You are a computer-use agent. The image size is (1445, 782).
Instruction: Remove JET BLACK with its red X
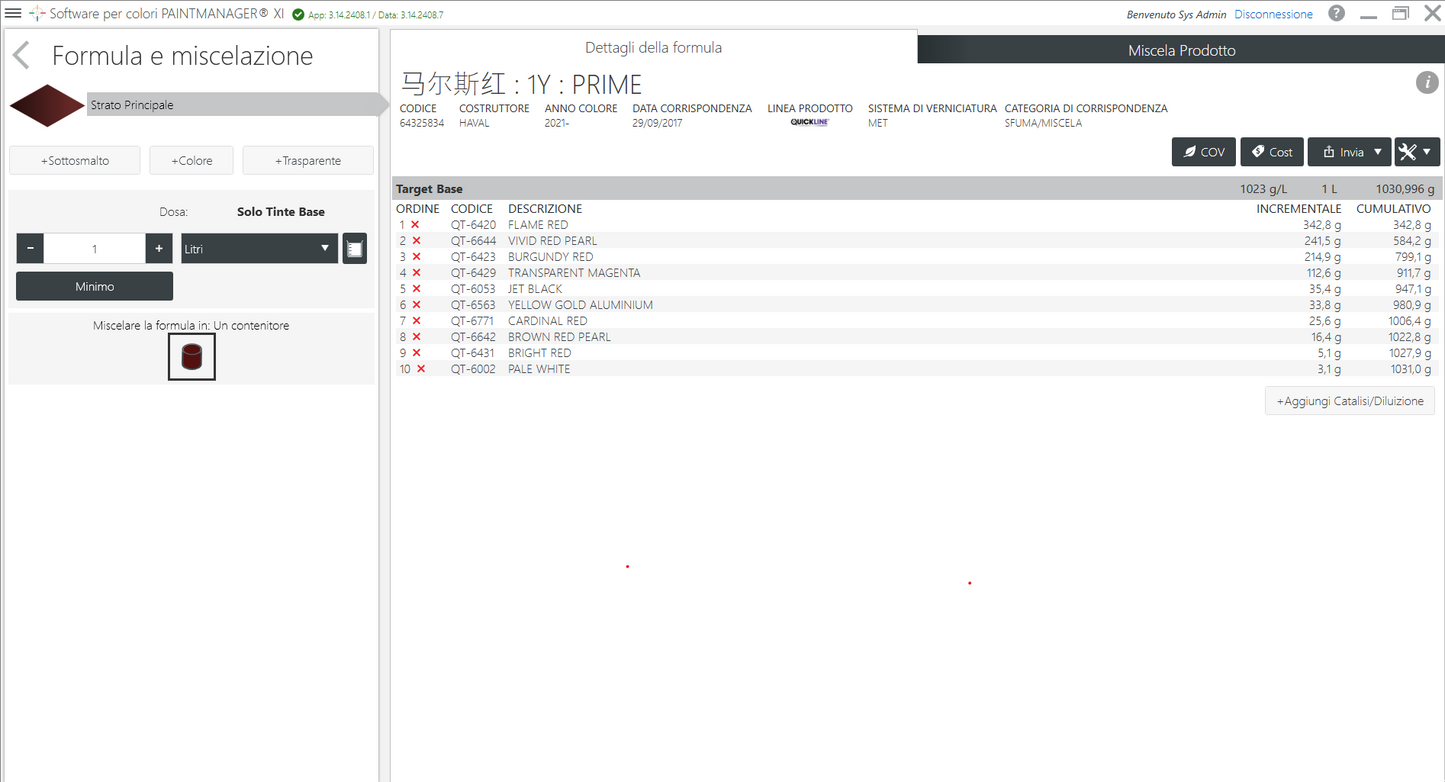click(415, 289)
